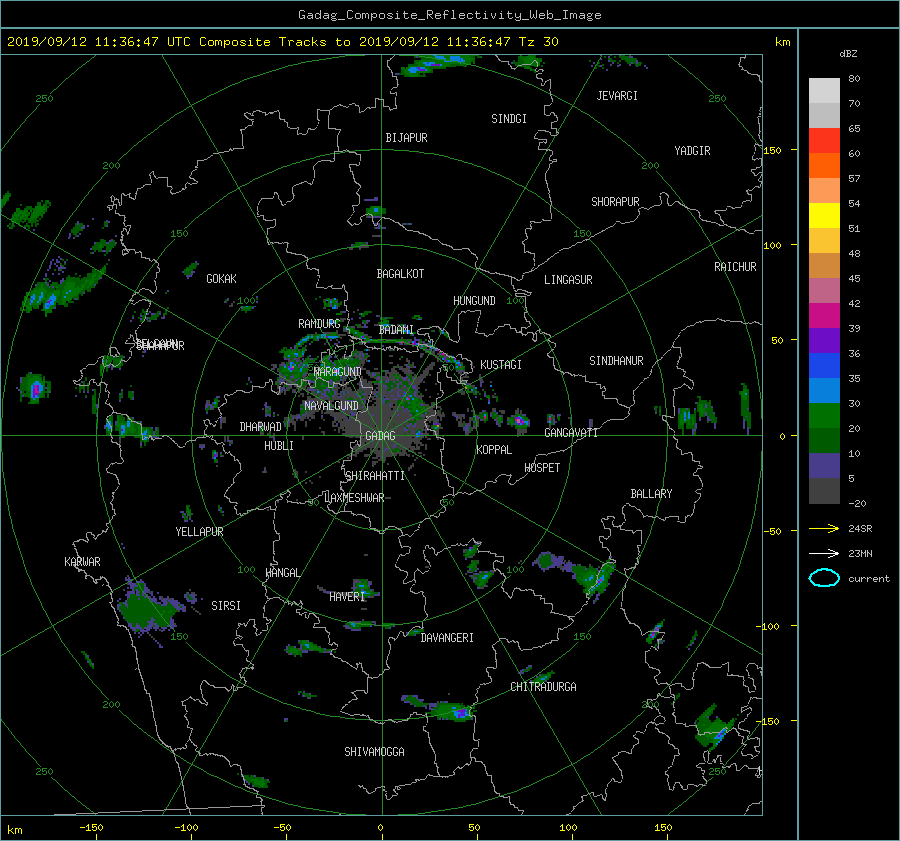Screen dimensions: 900x841
Task: Click the DHARWAD town label
Action: pyautogui.click(x=261, y=427)
